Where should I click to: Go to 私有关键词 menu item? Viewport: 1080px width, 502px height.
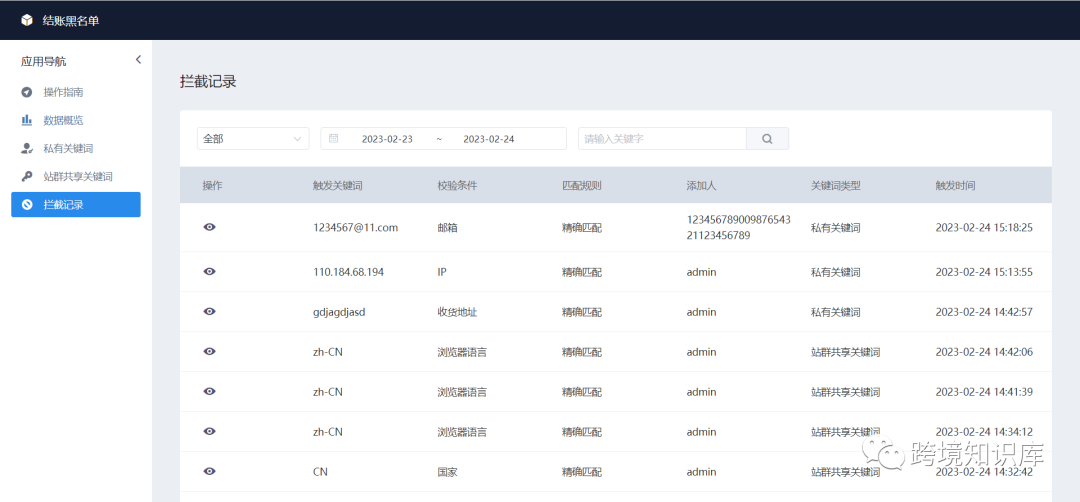pos(68,148)
